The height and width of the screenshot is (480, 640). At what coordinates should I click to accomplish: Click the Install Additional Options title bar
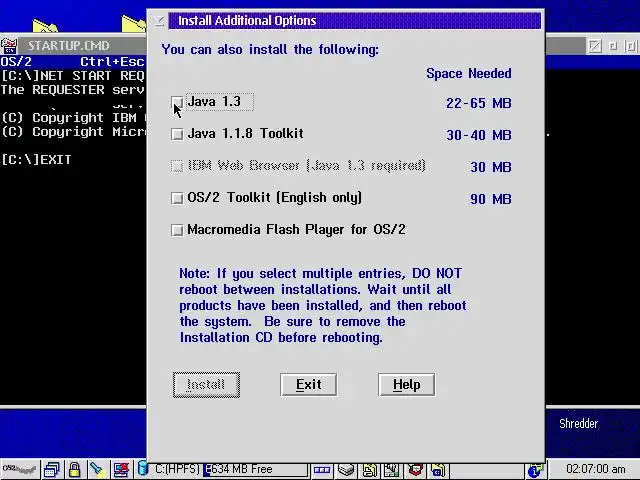(x=354, y=20)
